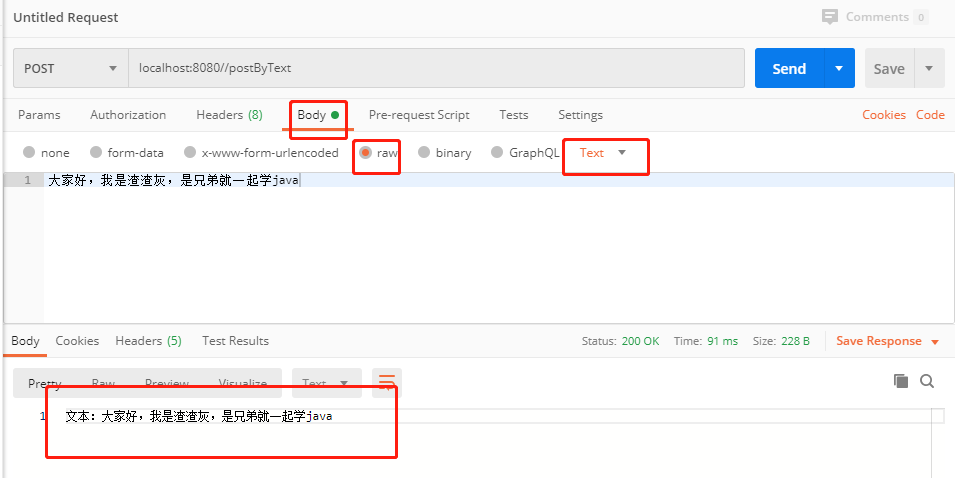This screenshot has height=478, width=957.
Task: Select the raw body radio button
Action: pyautogui.click(x=366, y=152)
